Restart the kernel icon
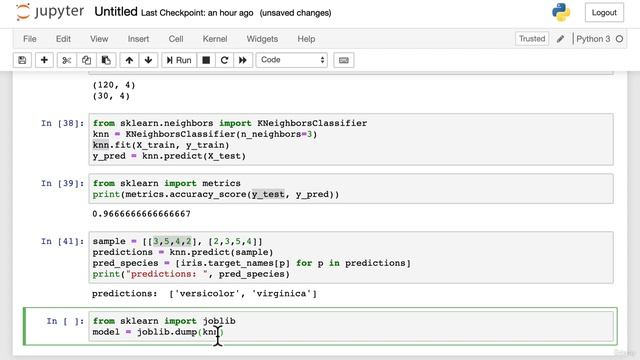 tap(224, 60)
